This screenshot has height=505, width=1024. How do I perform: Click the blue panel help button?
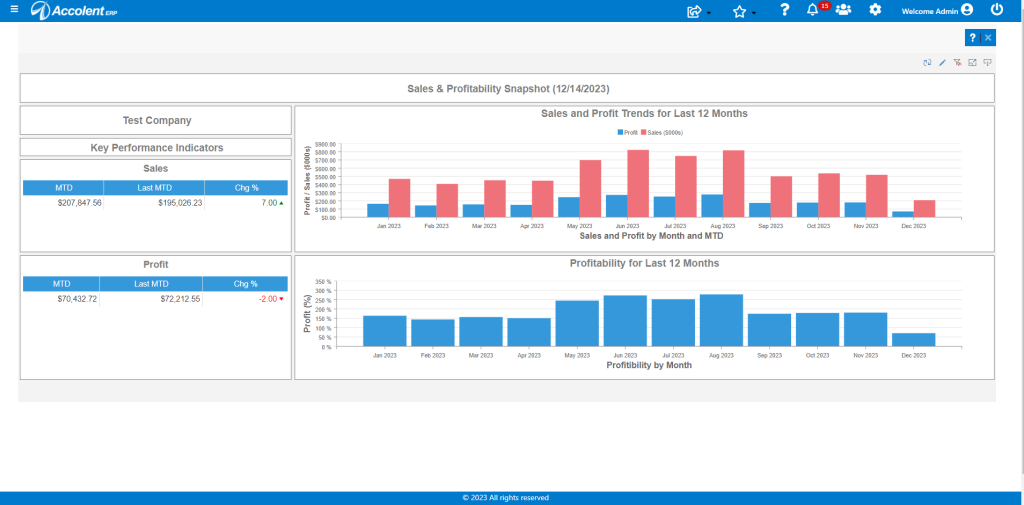tap(972, 38)
